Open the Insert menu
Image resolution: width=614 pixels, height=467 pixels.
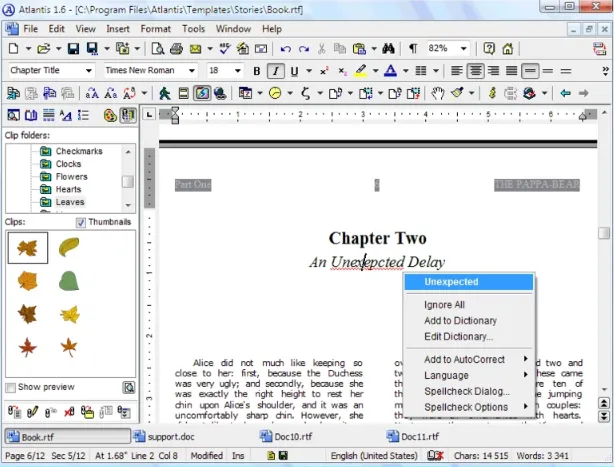click(117, 29)
